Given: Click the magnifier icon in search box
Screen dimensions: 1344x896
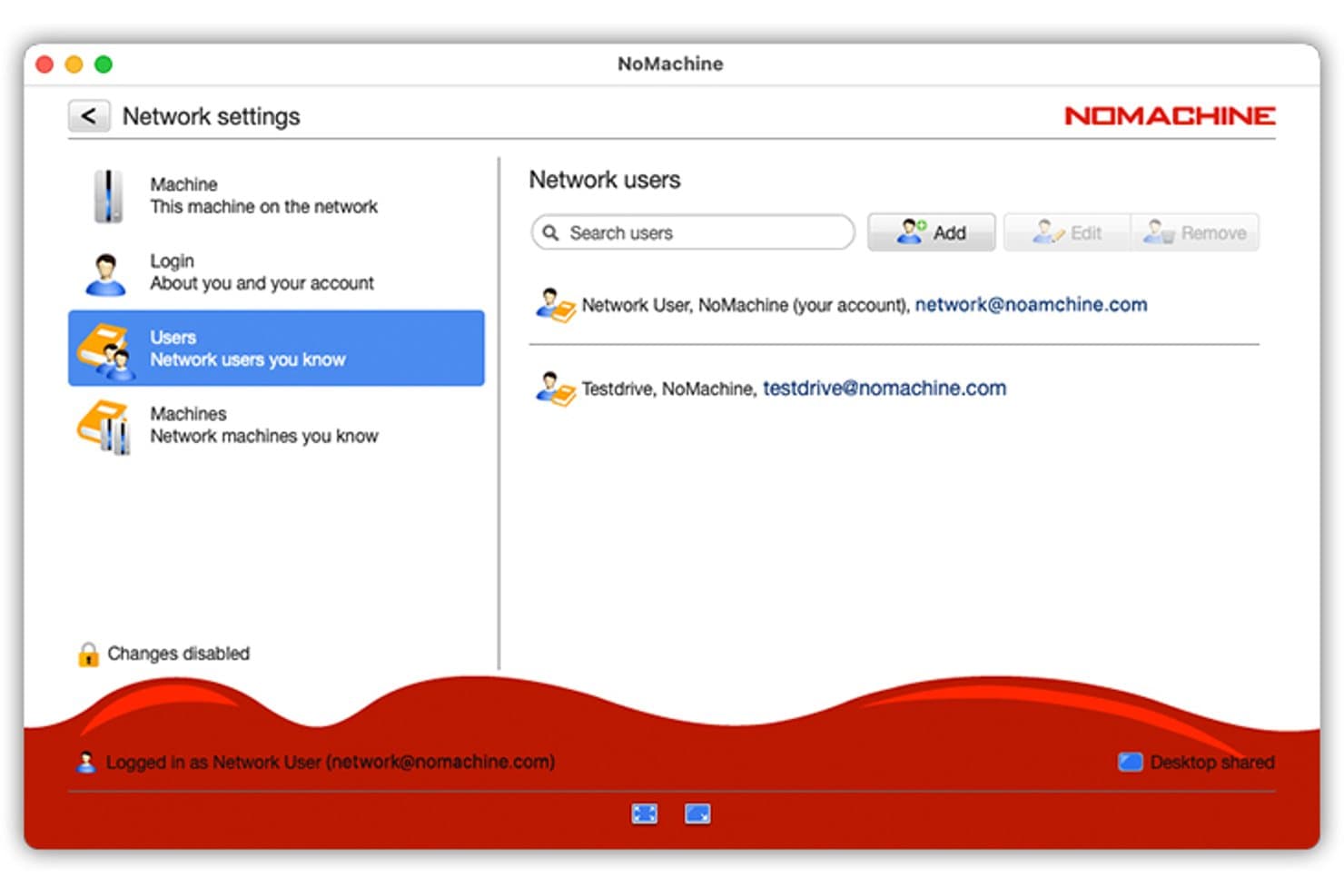Looking at the screenshot, I should pos(550,233).
